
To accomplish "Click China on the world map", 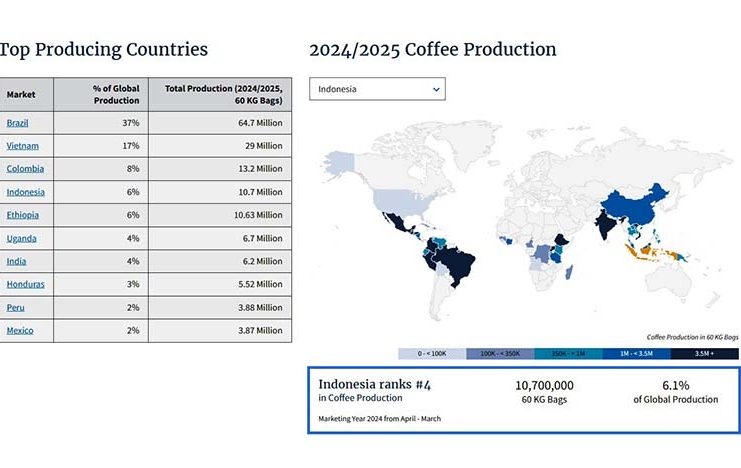I will click(638, 198).
